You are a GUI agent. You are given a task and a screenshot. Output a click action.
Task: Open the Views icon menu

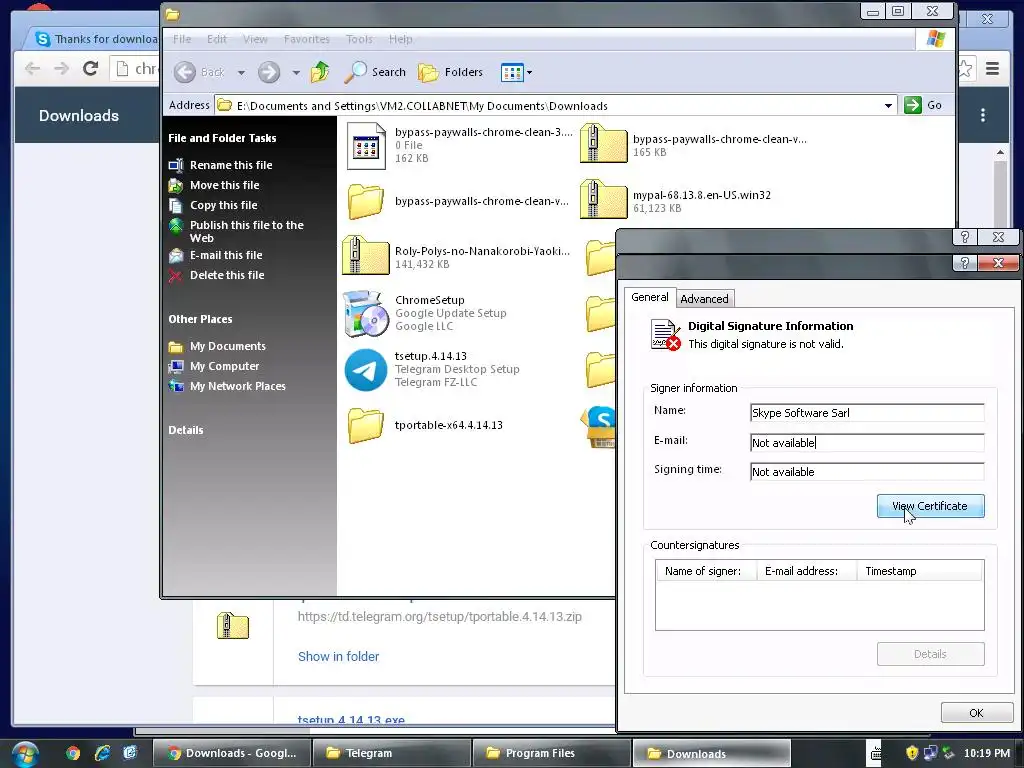pyautogui.click(x=516, y=72)
